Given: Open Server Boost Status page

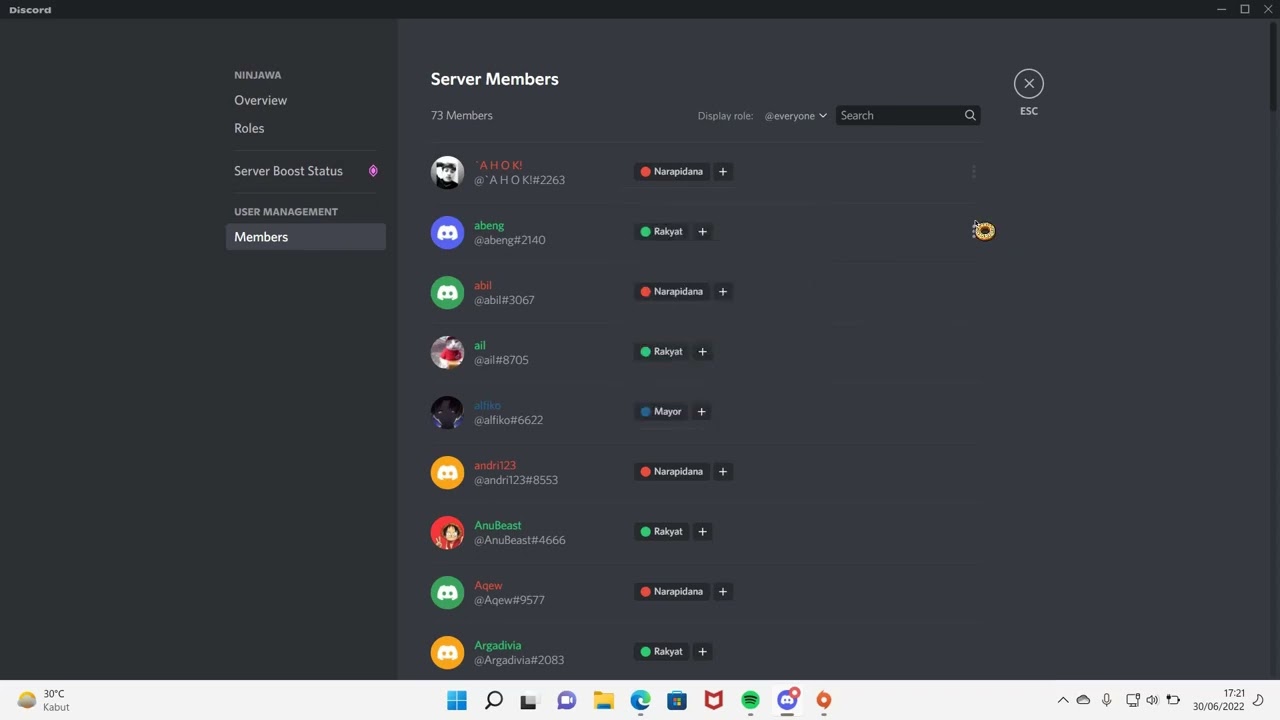Looking at the screenshot, I should [x=305, y=171].
